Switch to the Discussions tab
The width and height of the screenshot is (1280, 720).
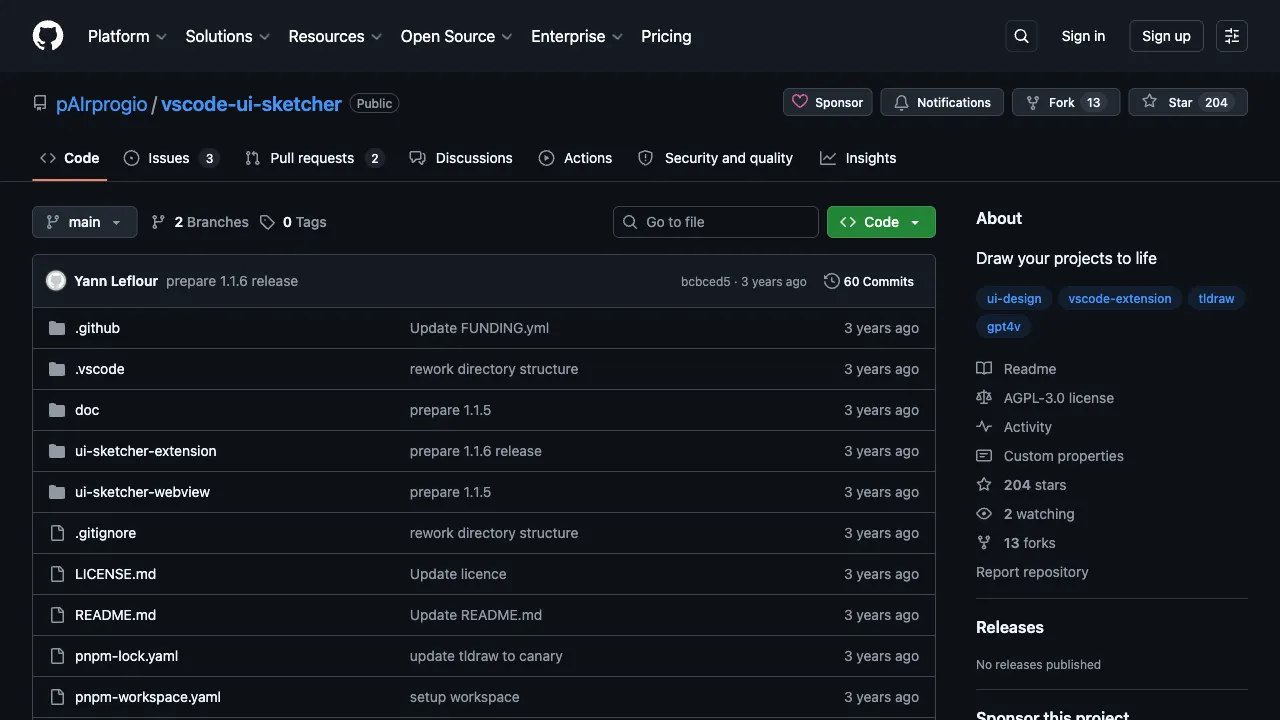pyautogui.click(x=461, y=158)
